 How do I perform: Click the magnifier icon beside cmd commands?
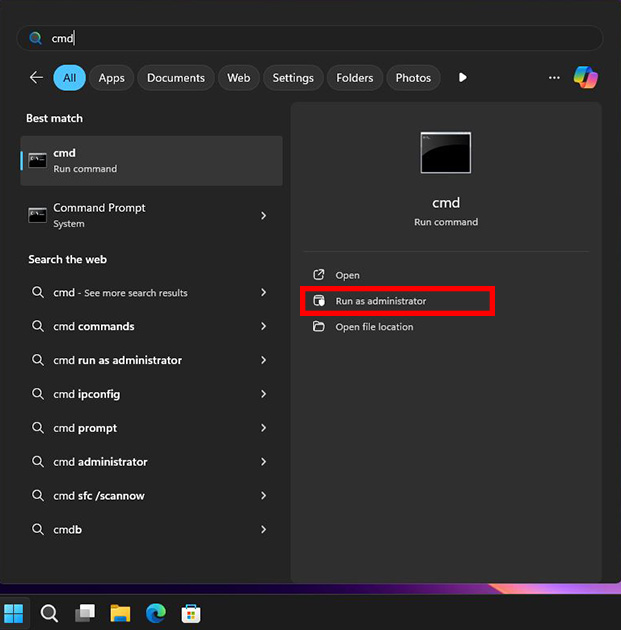pyautogui.click(x=38, y=326)
